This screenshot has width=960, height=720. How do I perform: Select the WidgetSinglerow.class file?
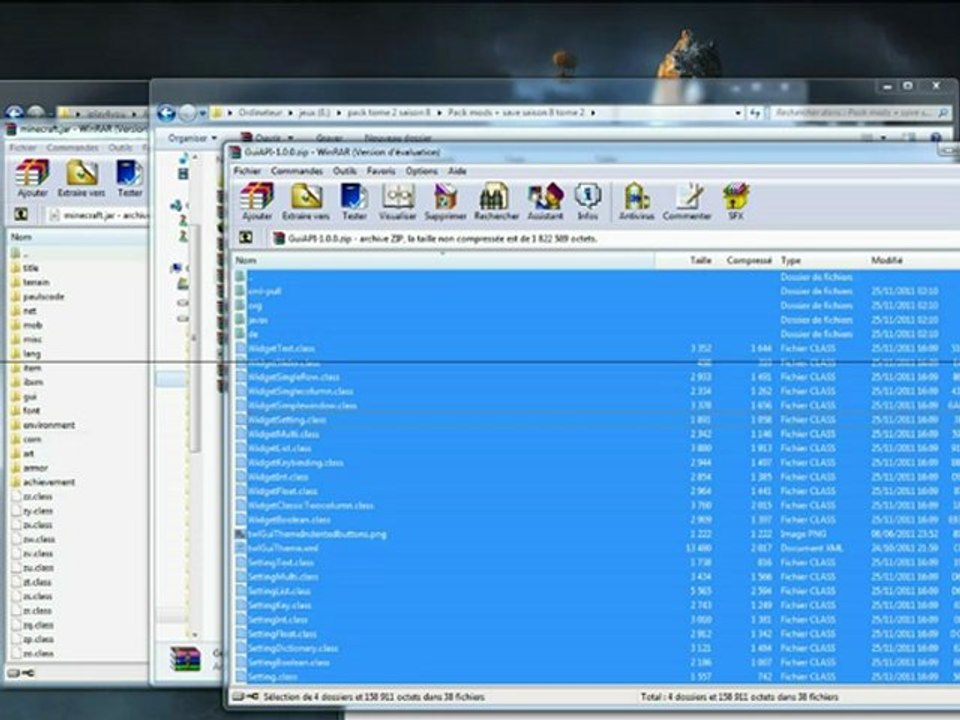coord(294,377)
